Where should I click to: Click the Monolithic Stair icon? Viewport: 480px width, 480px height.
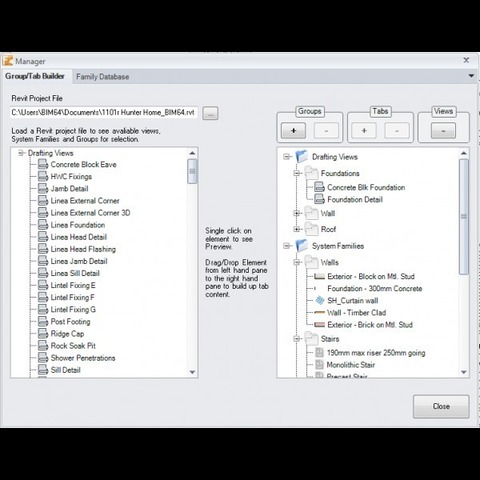tap(319, 365)
